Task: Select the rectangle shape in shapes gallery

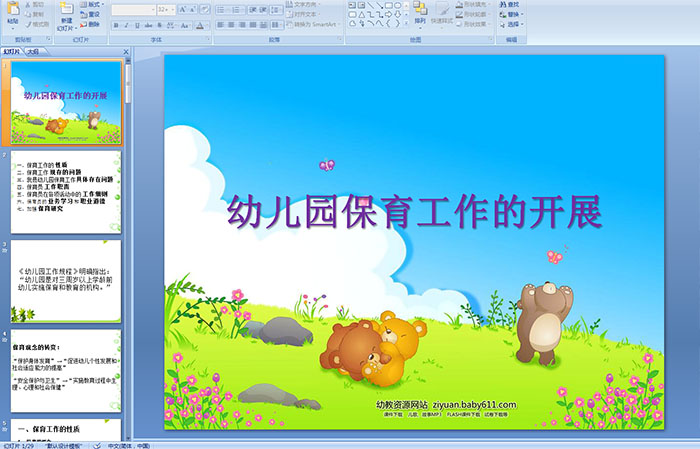Action: (389, 5)
